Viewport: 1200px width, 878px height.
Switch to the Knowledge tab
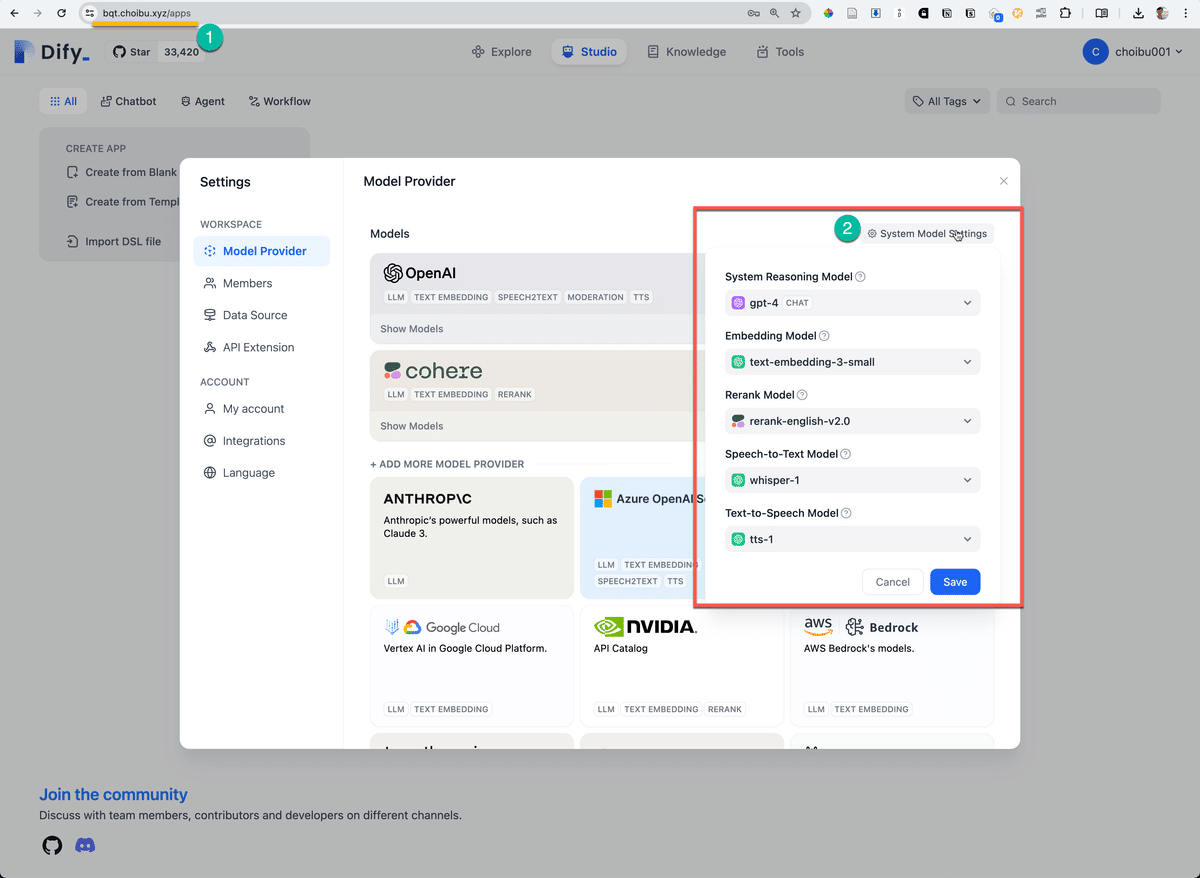pos(687,51)
